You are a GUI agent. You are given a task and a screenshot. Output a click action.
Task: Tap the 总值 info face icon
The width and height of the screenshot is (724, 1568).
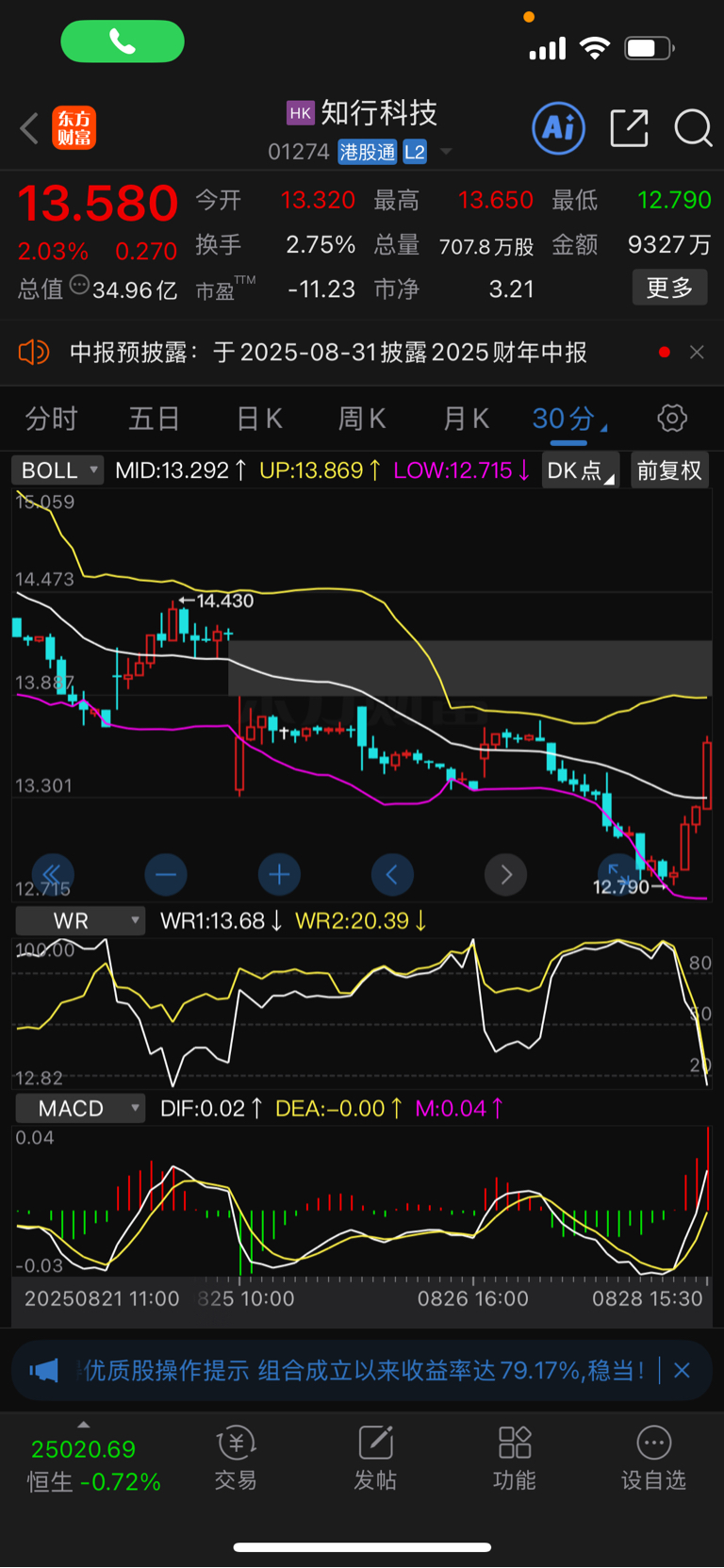[79, 285]
